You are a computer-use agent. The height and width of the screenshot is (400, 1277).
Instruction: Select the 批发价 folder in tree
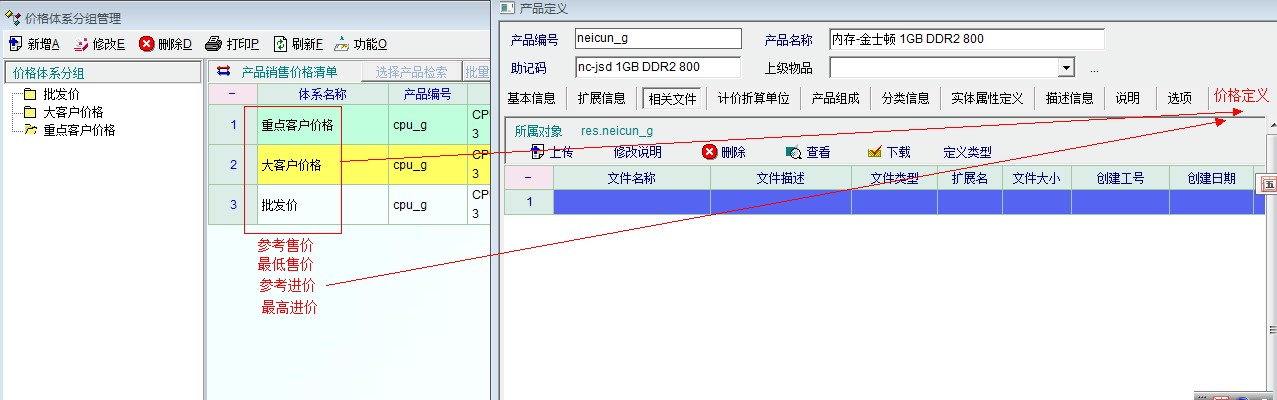[x=30, y=95]
